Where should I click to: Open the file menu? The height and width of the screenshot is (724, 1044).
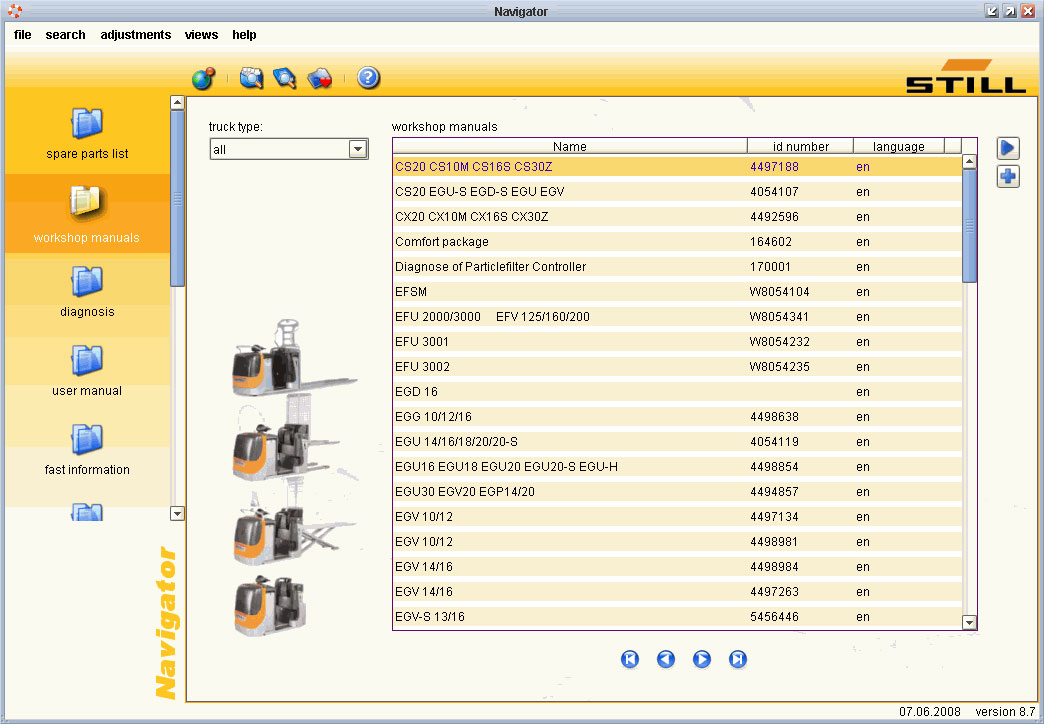click(23, 35)
